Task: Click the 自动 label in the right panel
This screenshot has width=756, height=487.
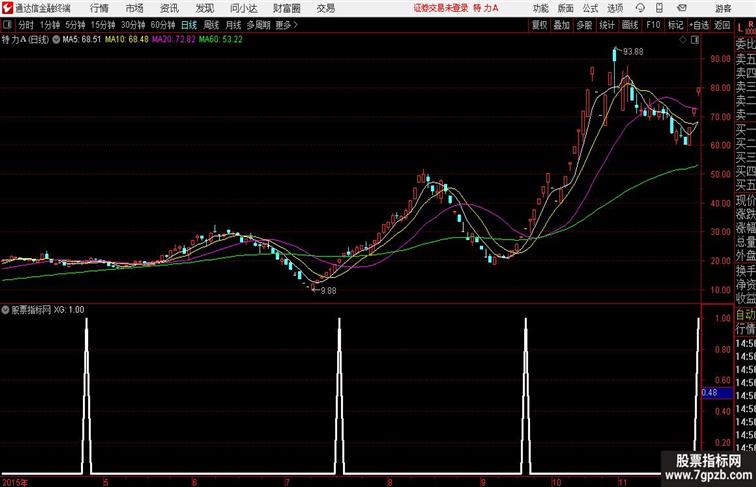Action: [745, 315]
